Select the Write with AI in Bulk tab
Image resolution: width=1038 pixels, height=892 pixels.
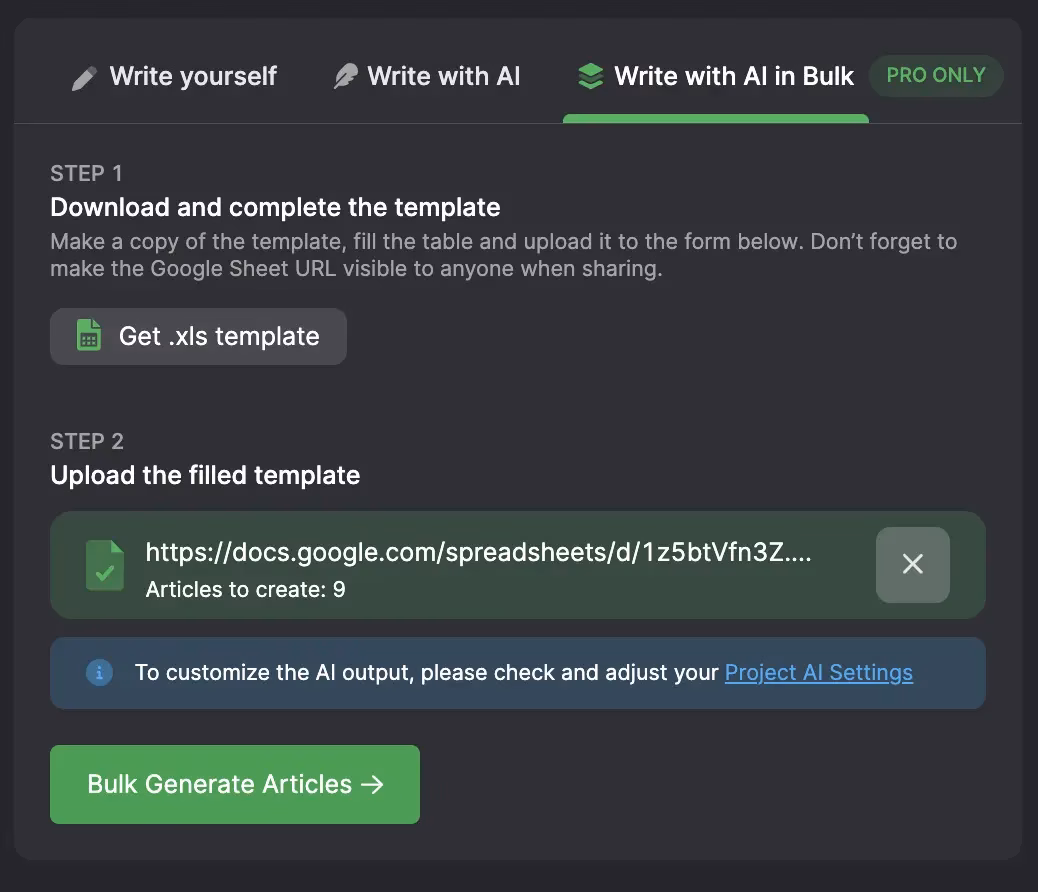tap(734, 76)
